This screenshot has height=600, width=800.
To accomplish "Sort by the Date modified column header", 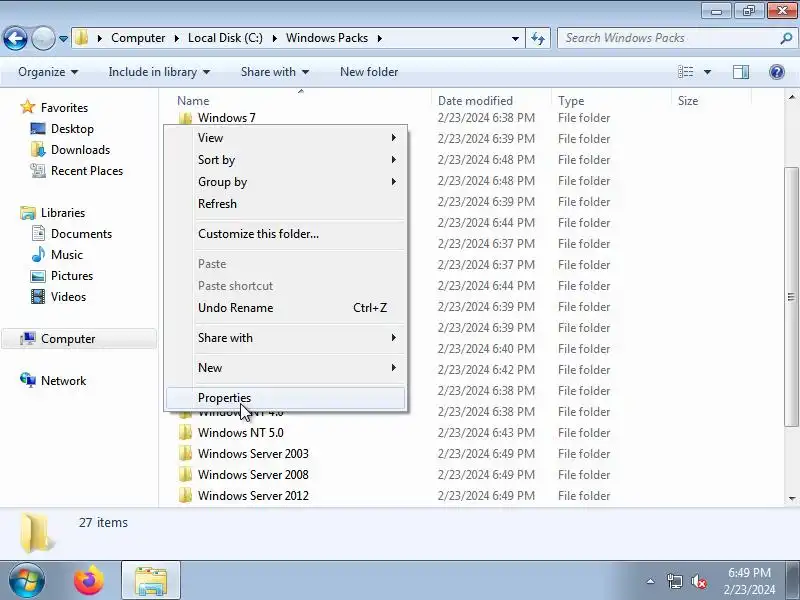I will pyautogui.click(x=475, y=101).
